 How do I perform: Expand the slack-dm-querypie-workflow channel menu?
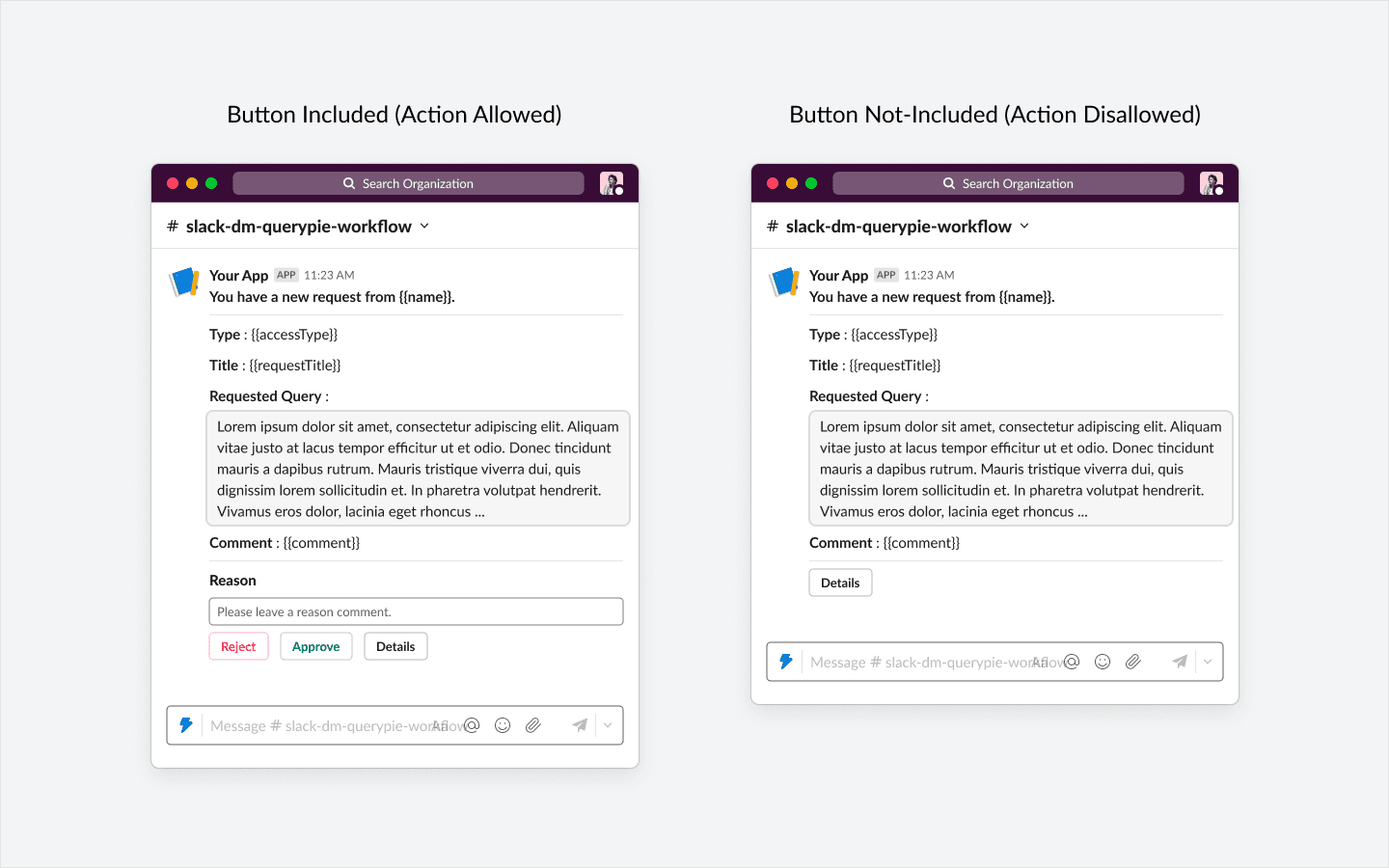pyautogui.click(x=423, y=226)
